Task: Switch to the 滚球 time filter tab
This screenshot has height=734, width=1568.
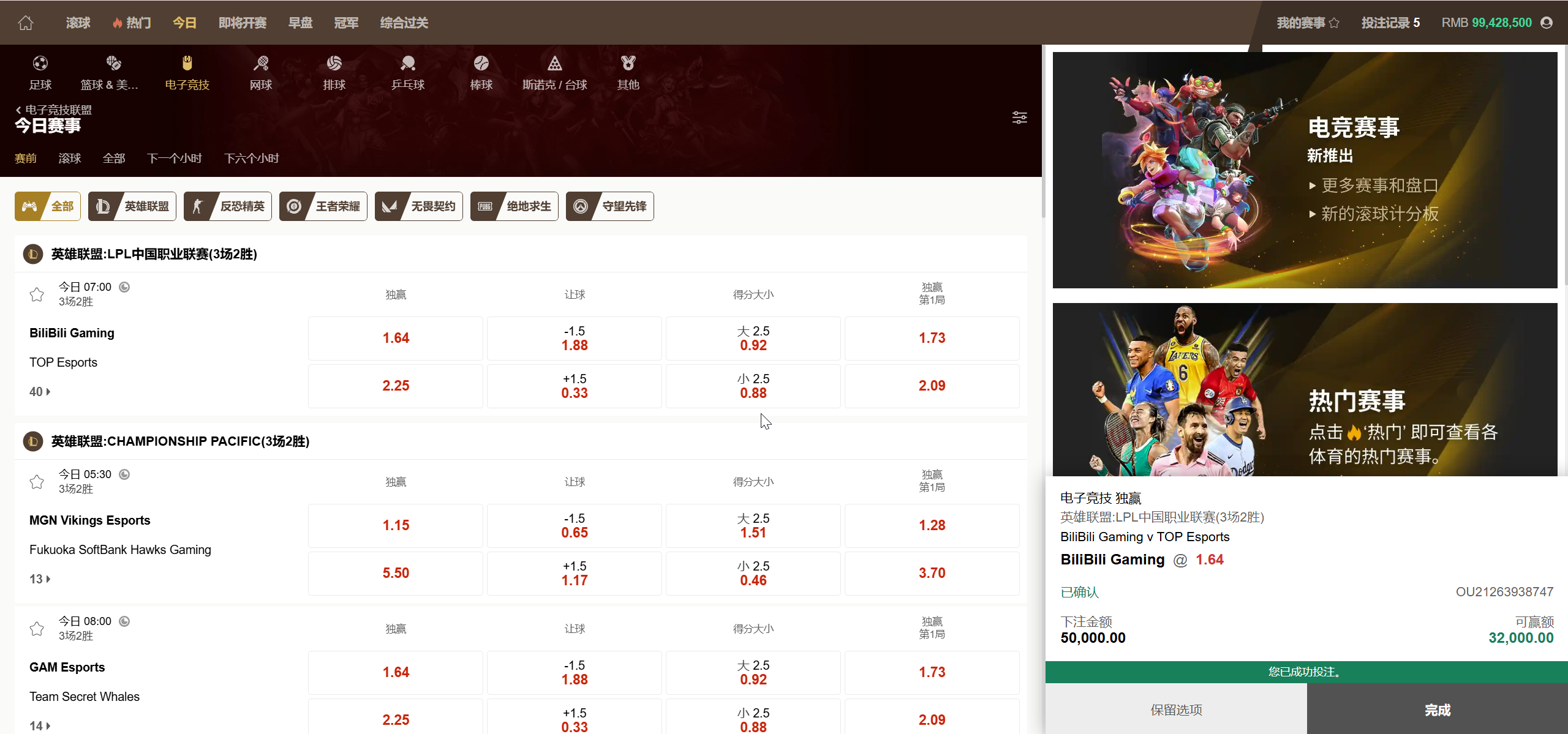Action: [x=70, y=159]
